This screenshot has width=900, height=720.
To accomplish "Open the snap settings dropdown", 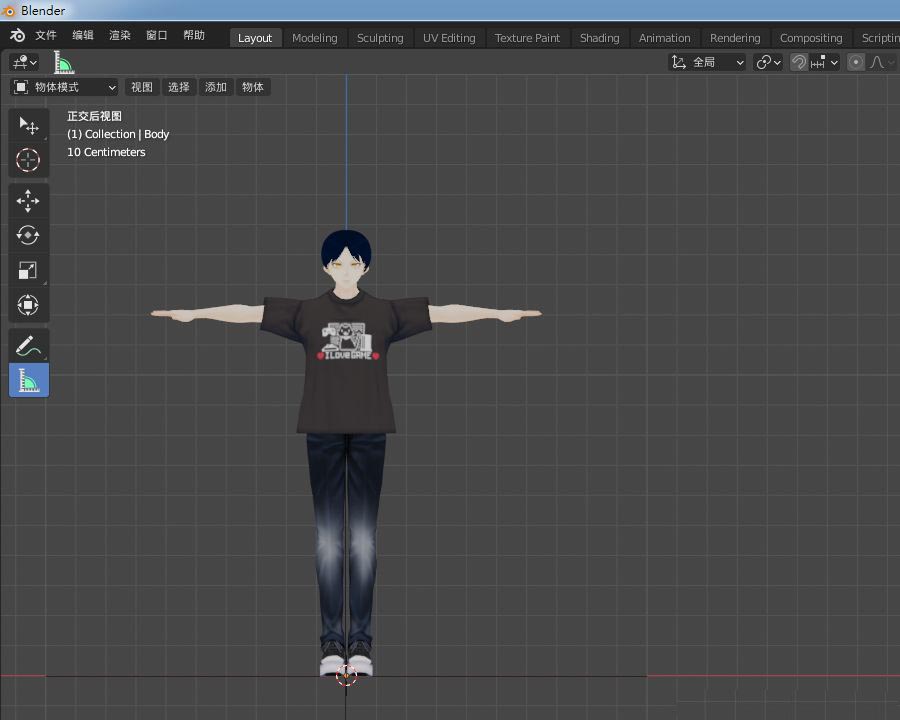I will pyautogui.click(x=824, y=62).
